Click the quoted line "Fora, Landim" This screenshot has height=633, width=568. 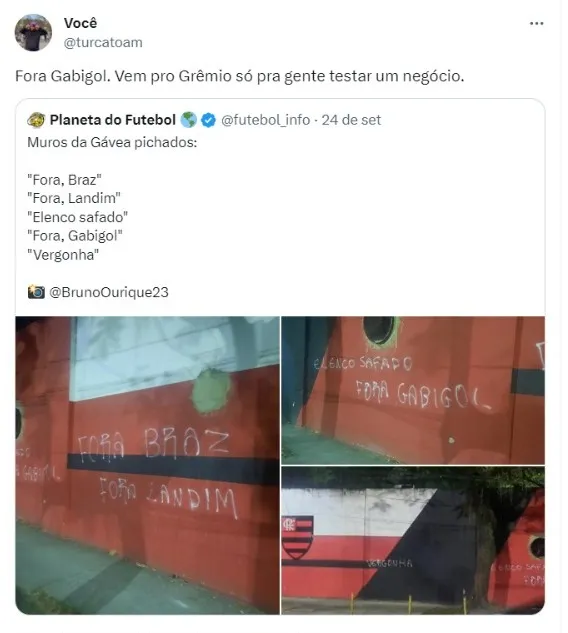[74, 198]
